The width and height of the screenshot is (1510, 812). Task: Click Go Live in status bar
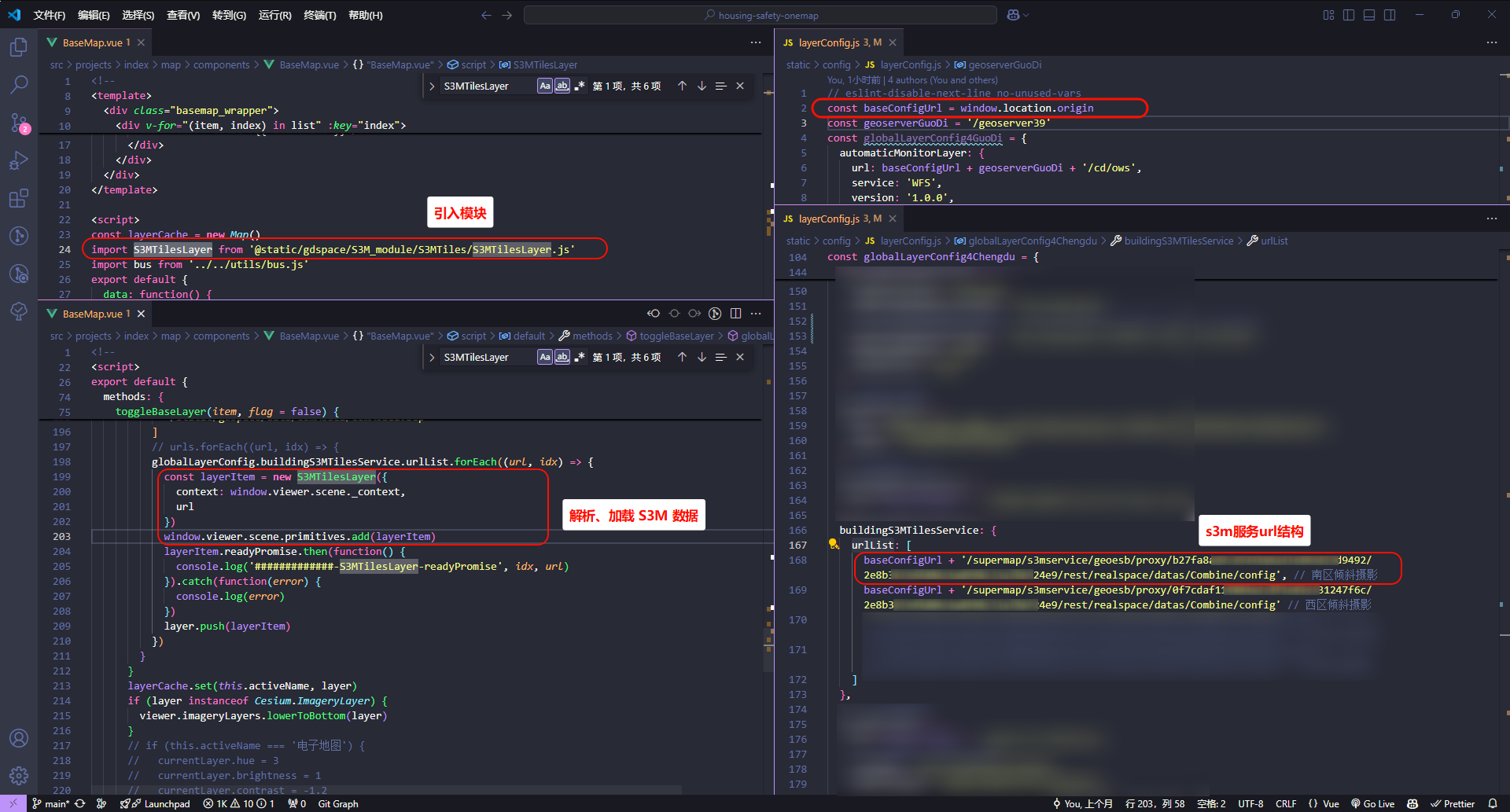pyautogui.click(x=1372, y=803)
